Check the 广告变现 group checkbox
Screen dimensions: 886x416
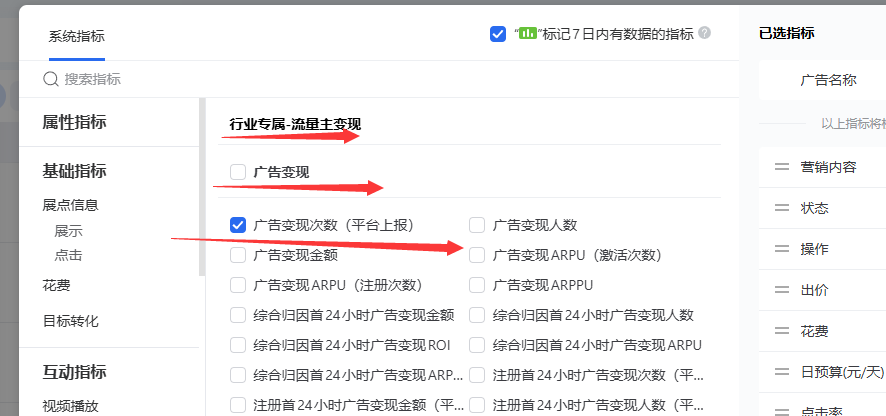point(238,172)
